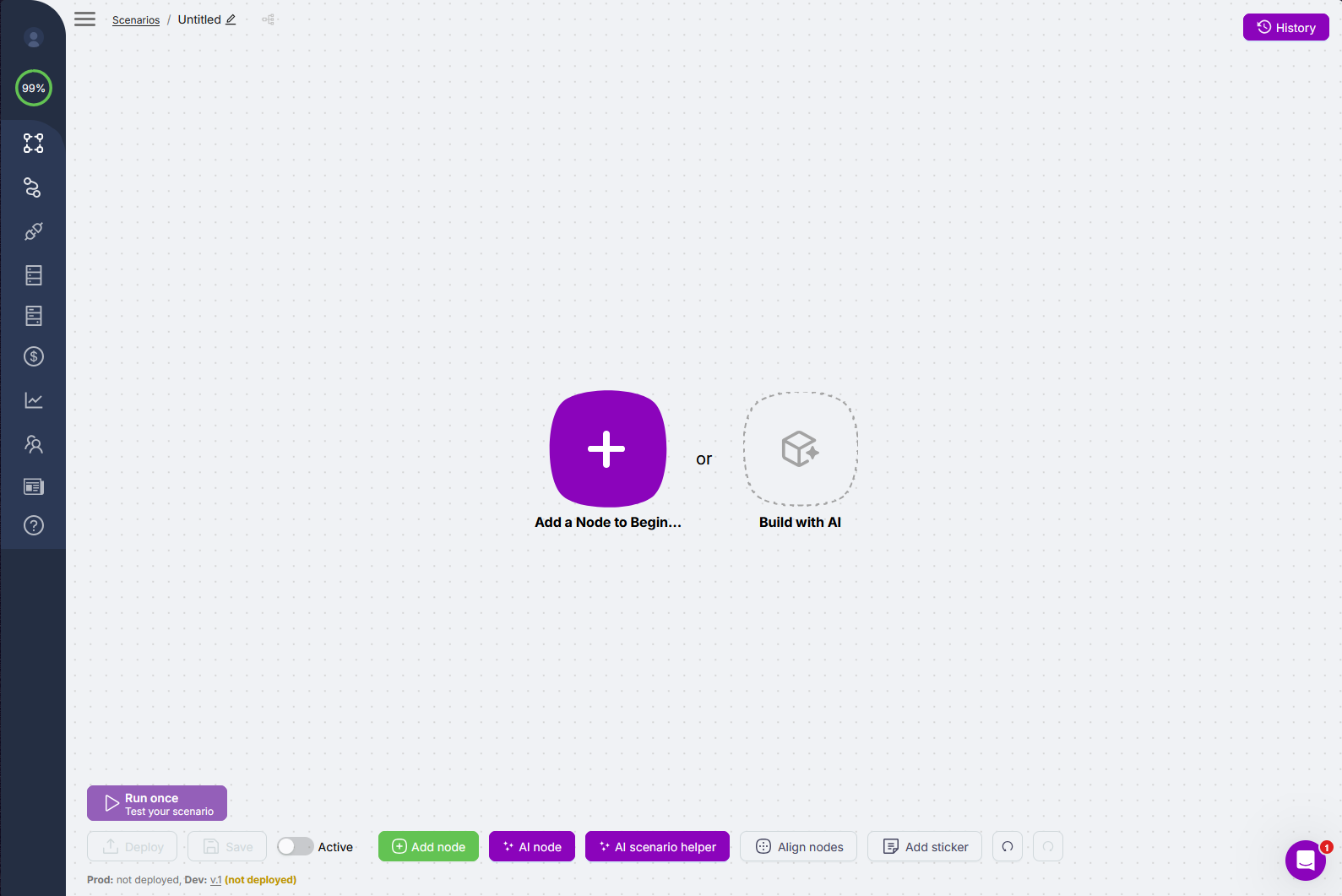Image resolution: width=1342 pixels, height=896 pixels.
Task: Click the edit pencil next to Untitled
Action: (231, 19)
